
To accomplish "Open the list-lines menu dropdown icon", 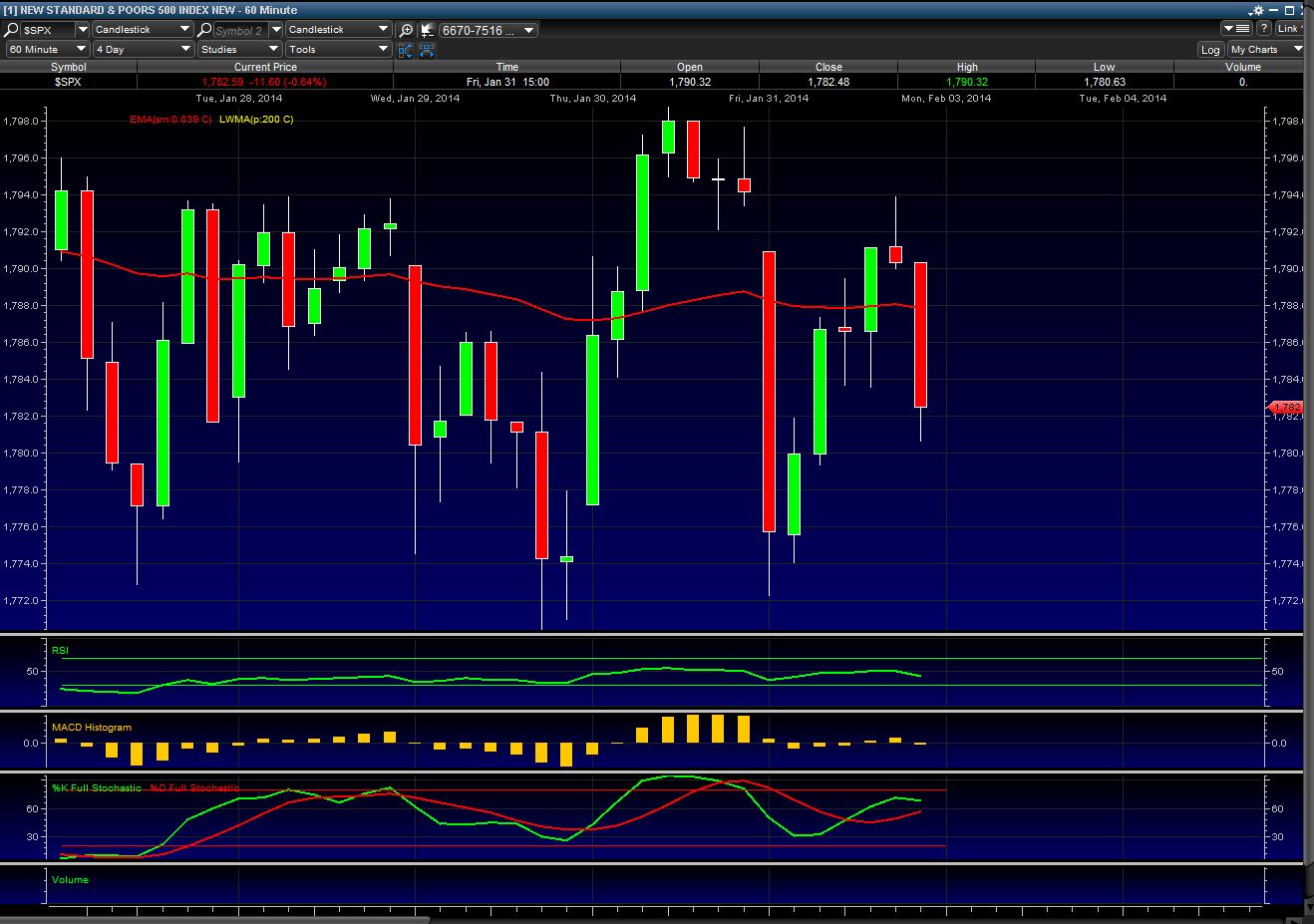I will pos(1234,29).
